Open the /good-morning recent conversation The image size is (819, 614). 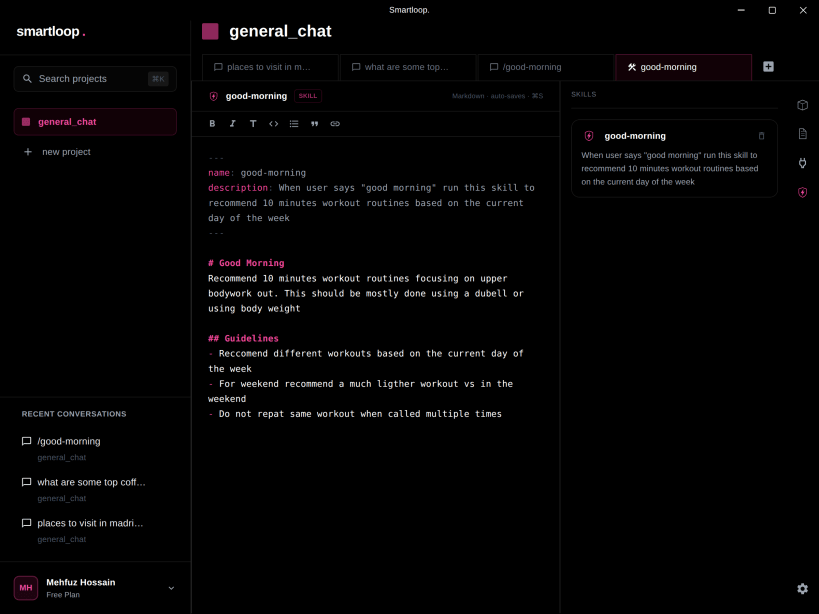[68, 441]
